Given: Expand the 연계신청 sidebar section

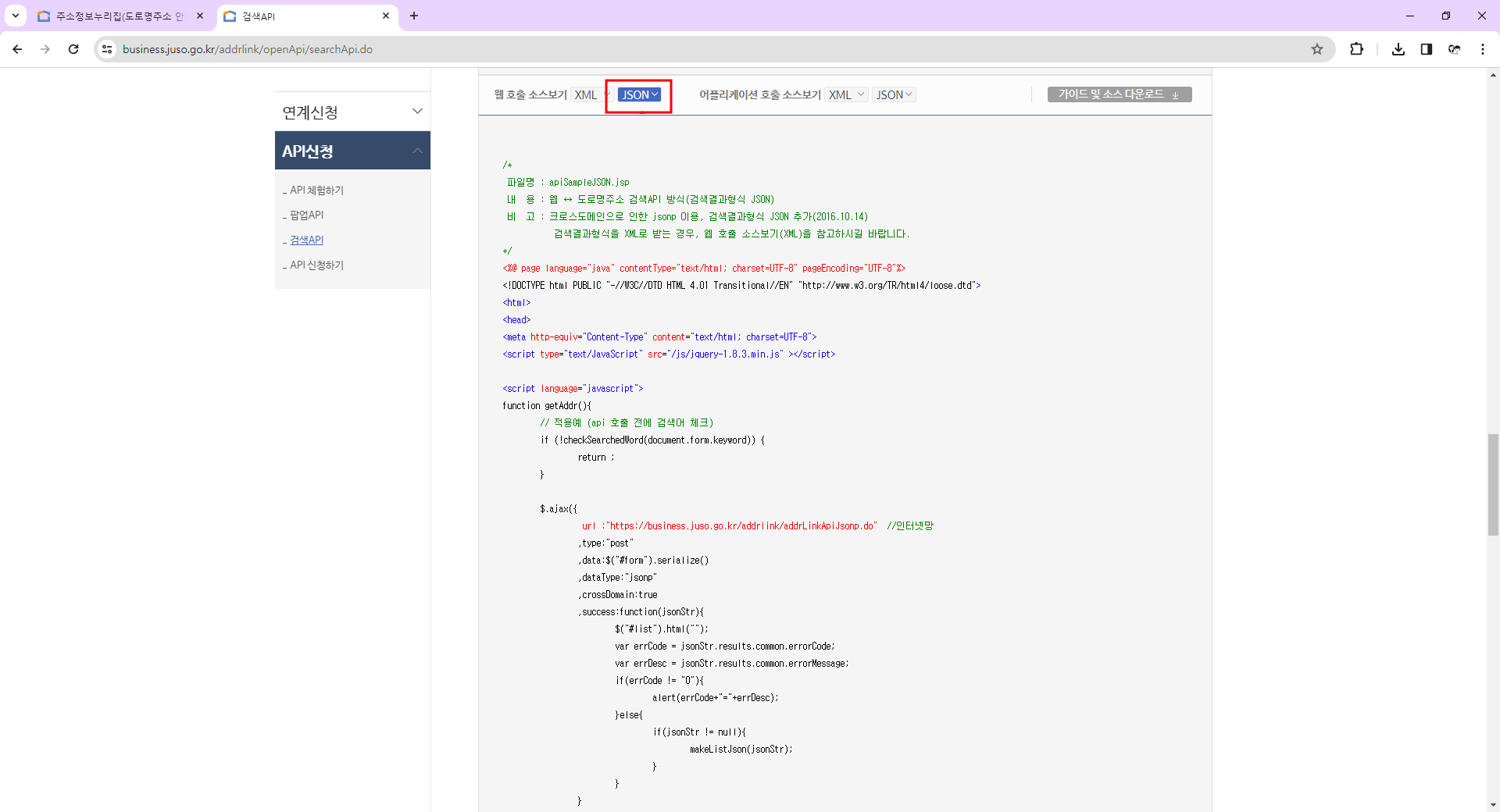Looking at the screenshot, I should pyautogui.click(x=352, y=112).
